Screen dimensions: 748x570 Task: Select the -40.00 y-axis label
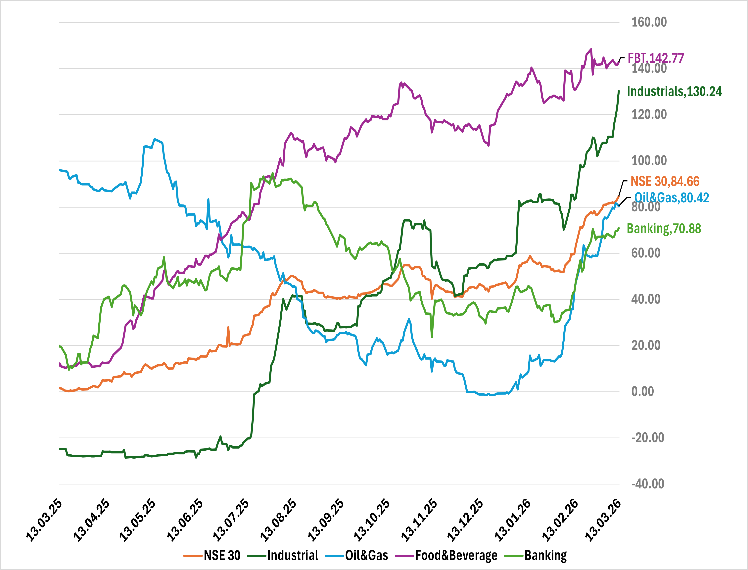click(649, 483)
